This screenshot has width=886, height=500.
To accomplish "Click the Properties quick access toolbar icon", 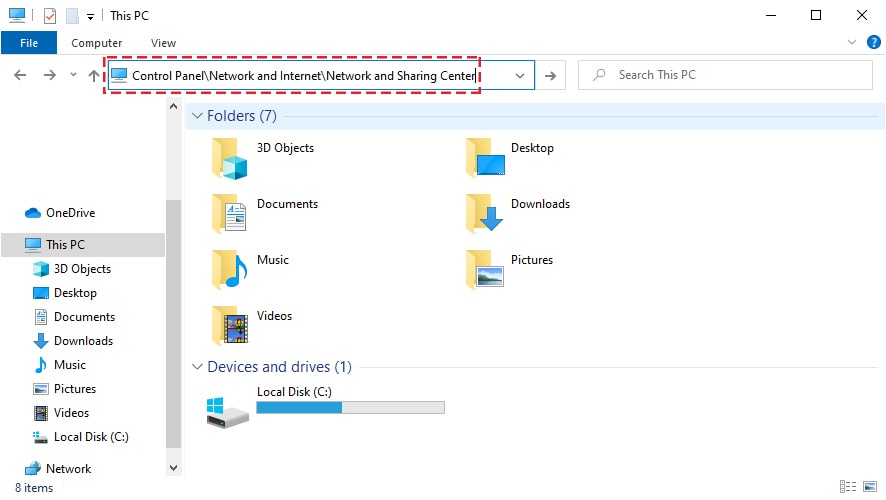I will (x=50, y=16).
